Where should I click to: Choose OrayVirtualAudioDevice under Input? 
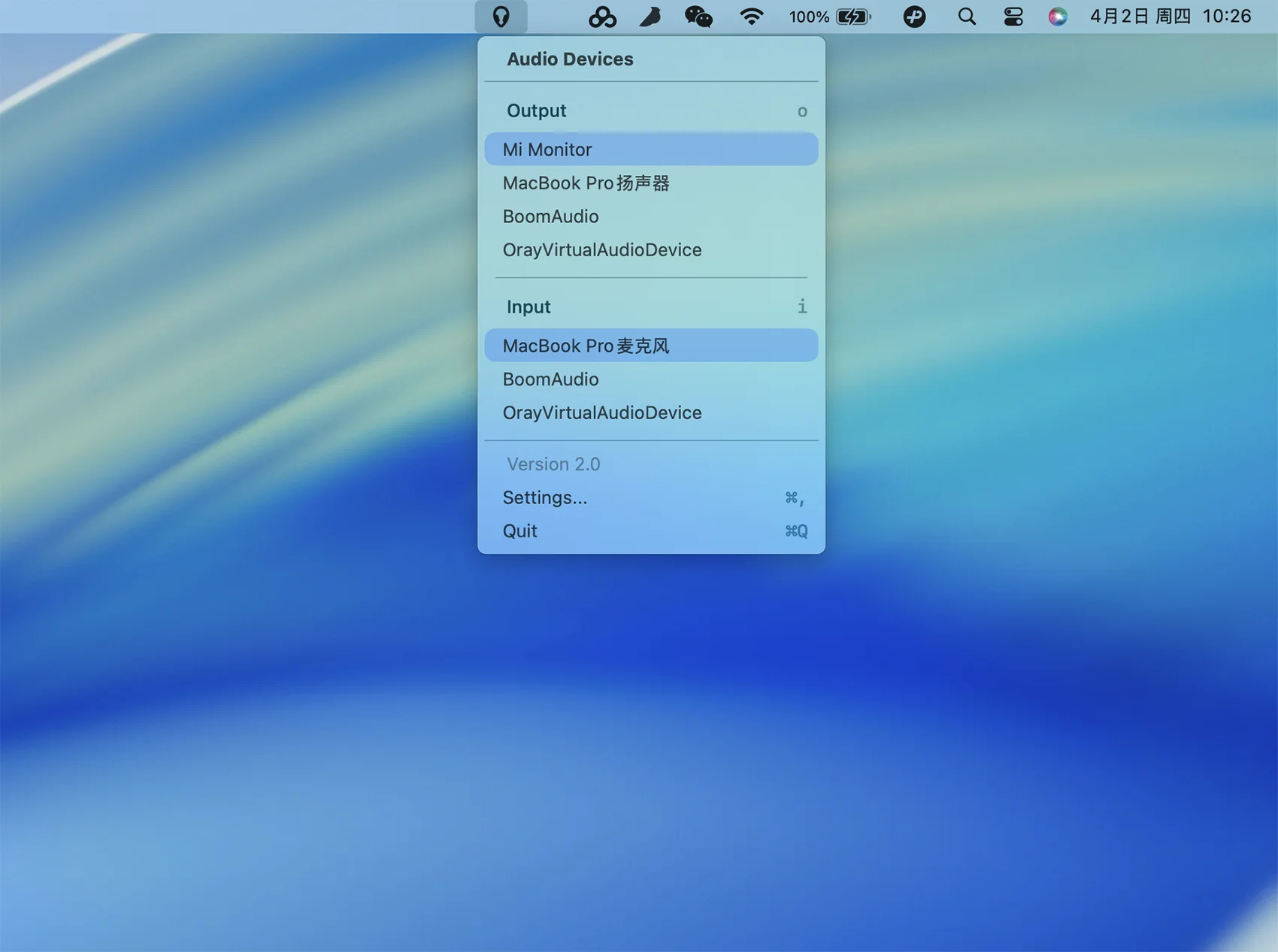(651, 413)
